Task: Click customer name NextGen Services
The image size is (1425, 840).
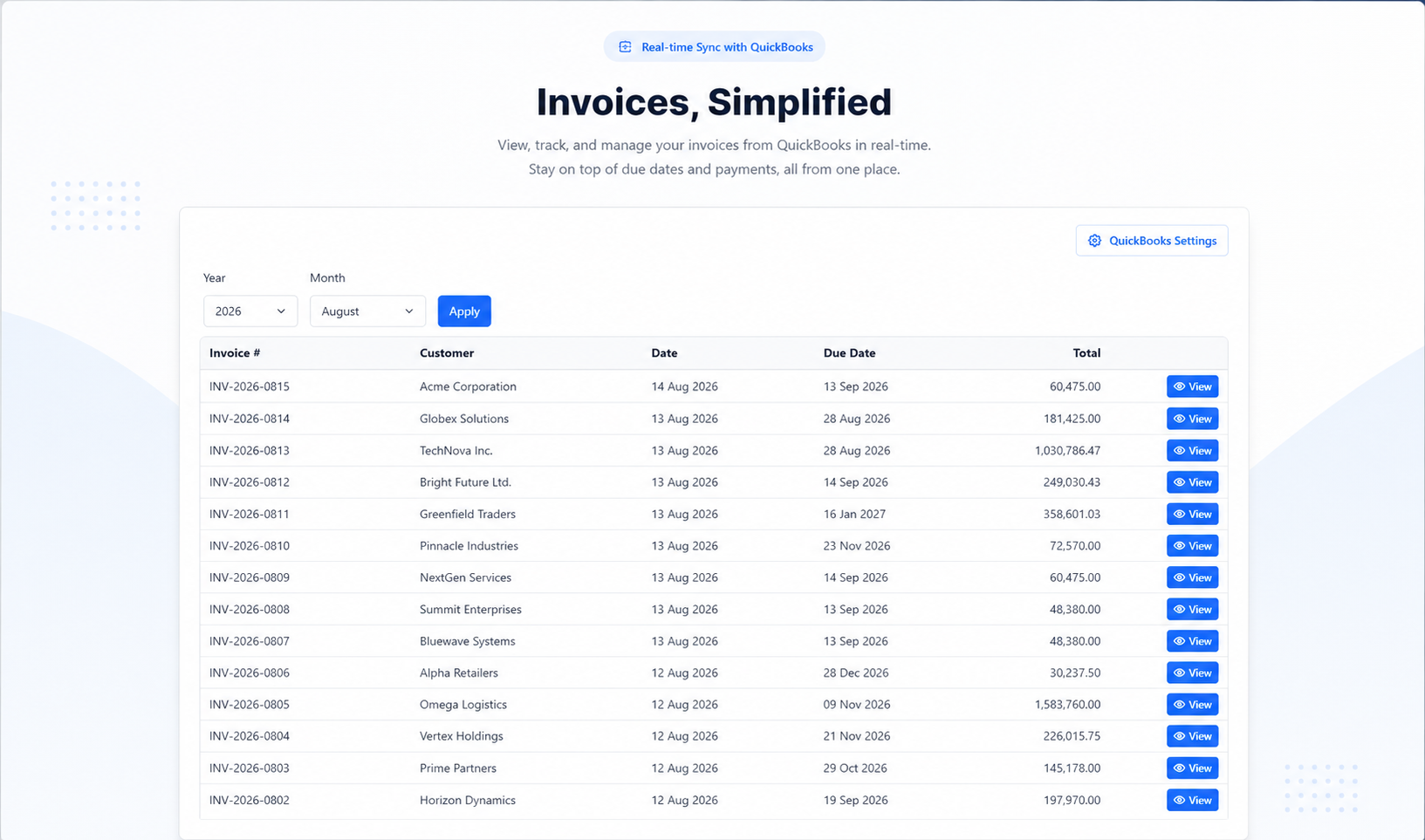Action: click(x=465, y=577)
